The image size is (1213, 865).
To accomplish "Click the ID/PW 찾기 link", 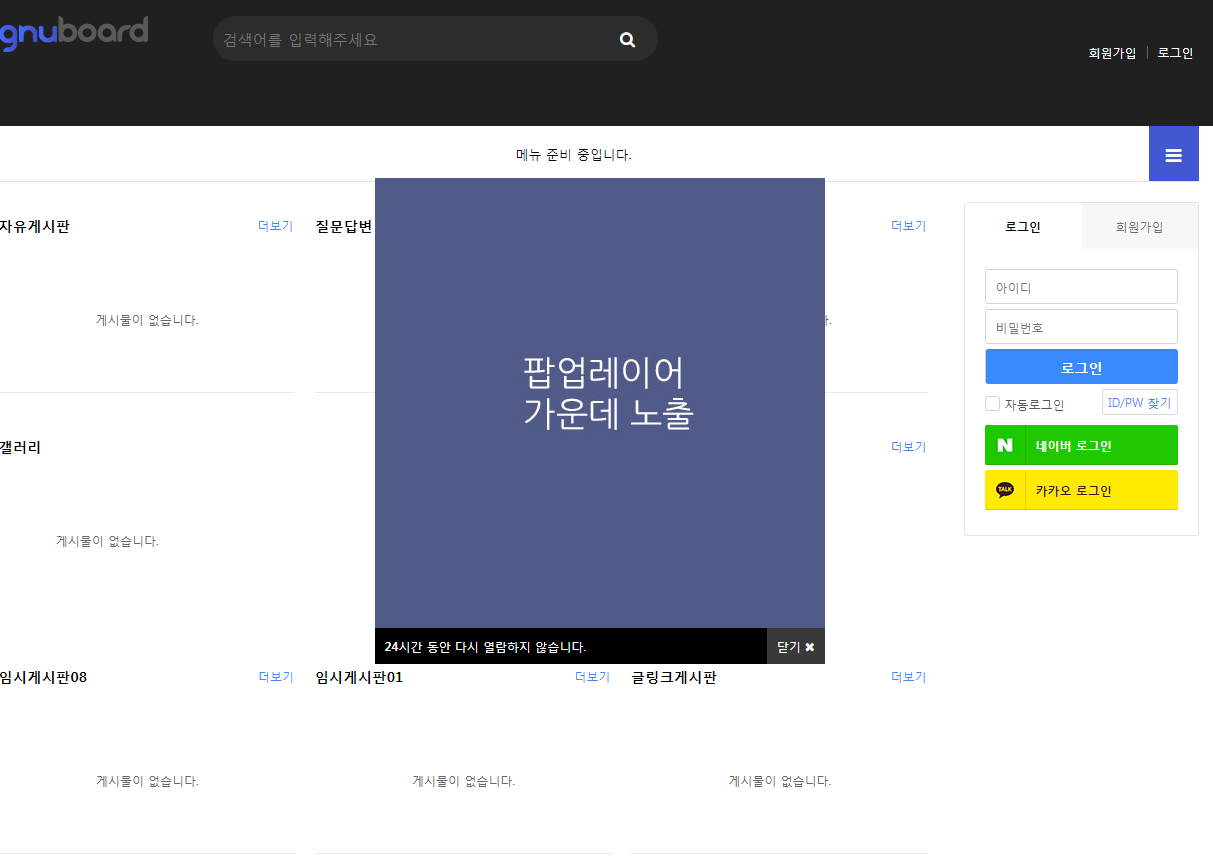I will [1139, 403].
